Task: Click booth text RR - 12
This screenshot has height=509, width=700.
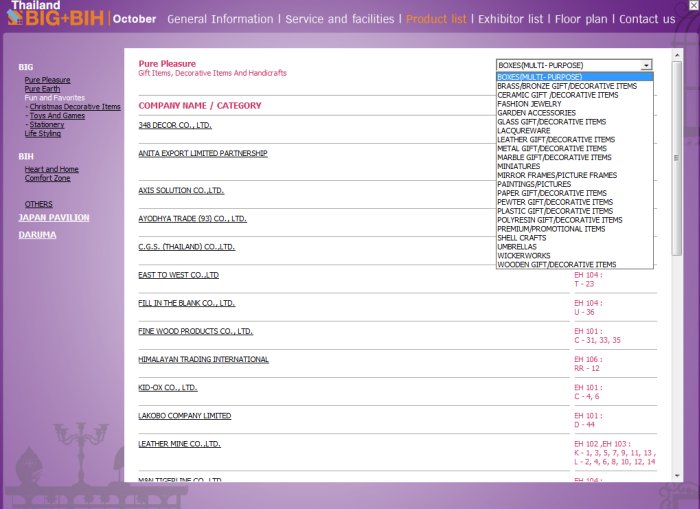Action: point(587,368)
